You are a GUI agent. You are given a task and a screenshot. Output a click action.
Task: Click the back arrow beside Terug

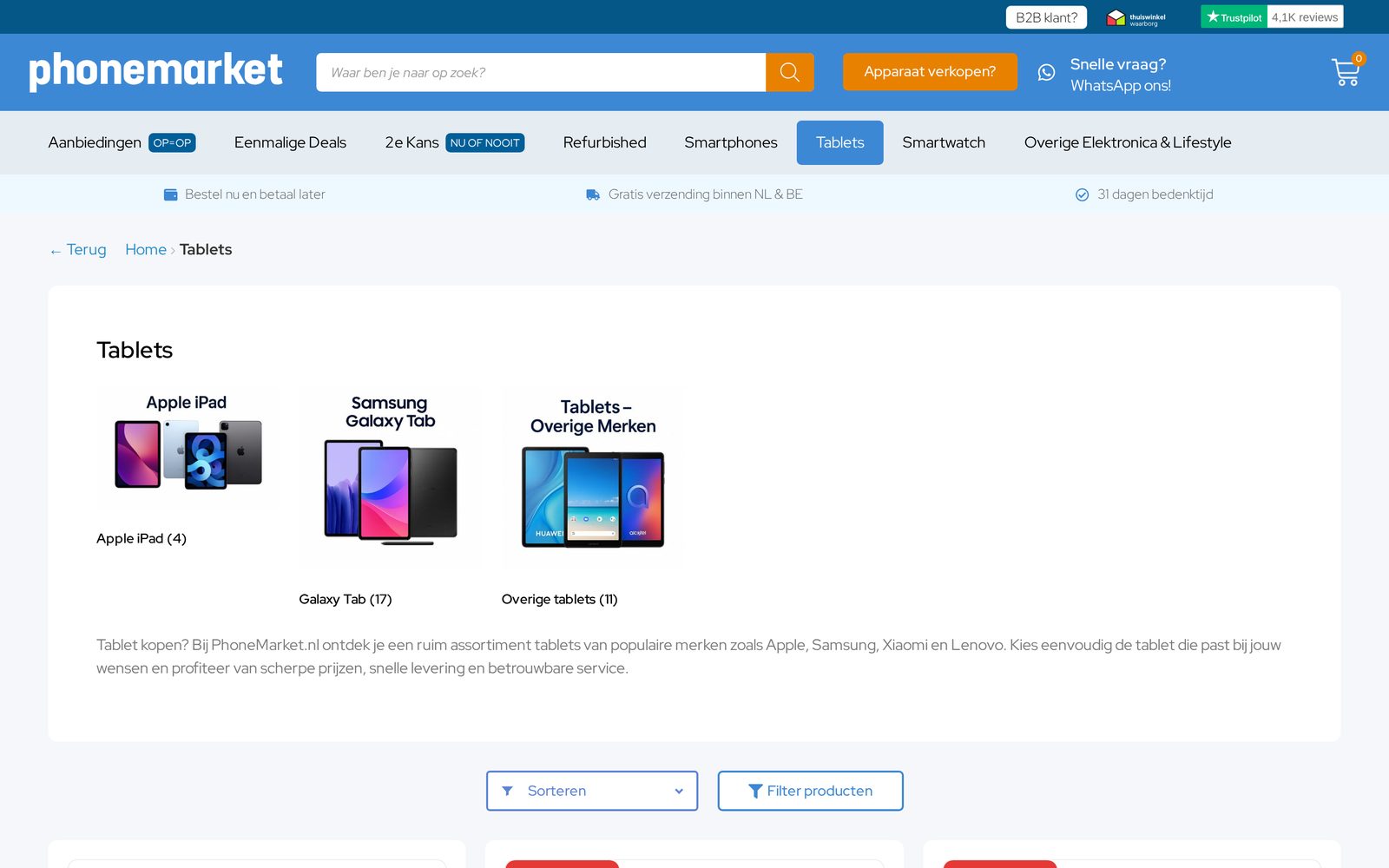tap(56, 251)
